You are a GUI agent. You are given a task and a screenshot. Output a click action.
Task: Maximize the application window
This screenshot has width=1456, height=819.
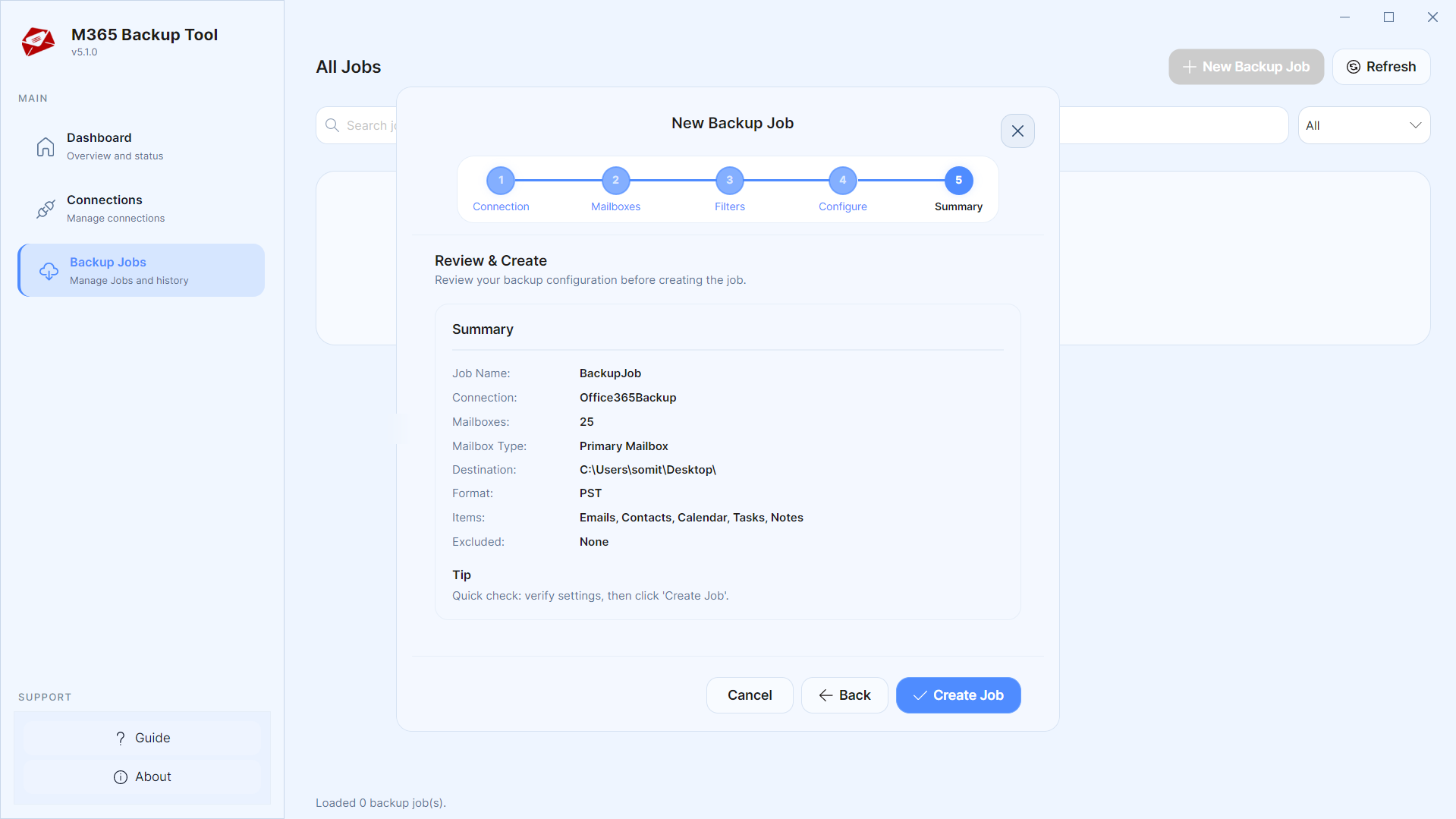[x=1388, y=17]
